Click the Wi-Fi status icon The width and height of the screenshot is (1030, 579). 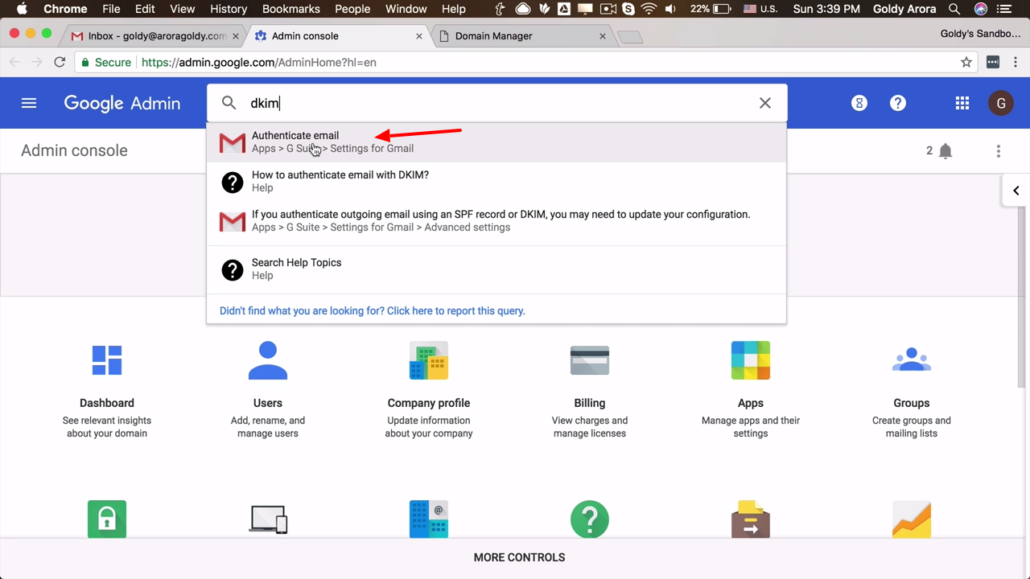point(649,9)
